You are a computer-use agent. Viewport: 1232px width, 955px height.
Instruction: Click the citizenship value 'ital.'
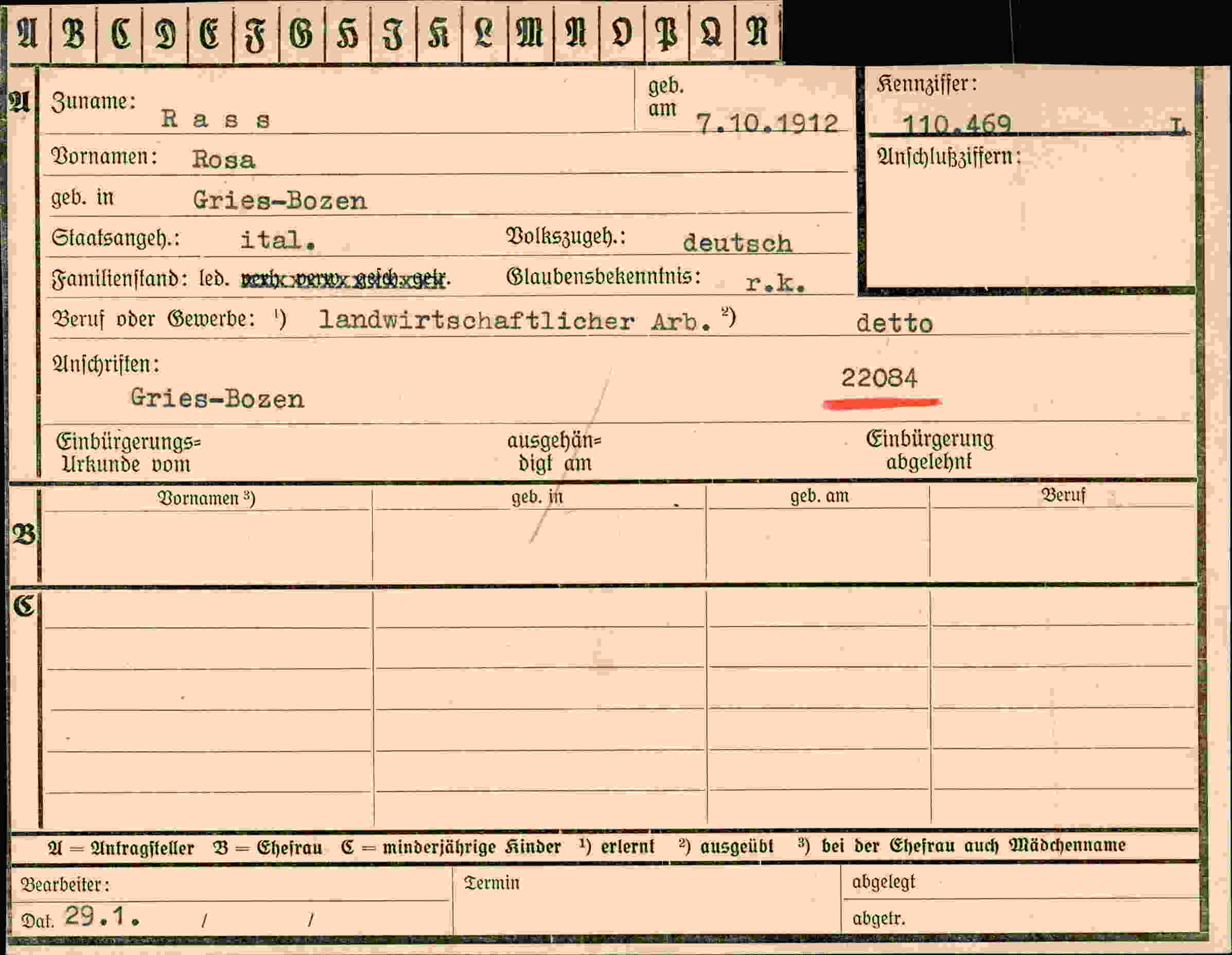[277, 240]
